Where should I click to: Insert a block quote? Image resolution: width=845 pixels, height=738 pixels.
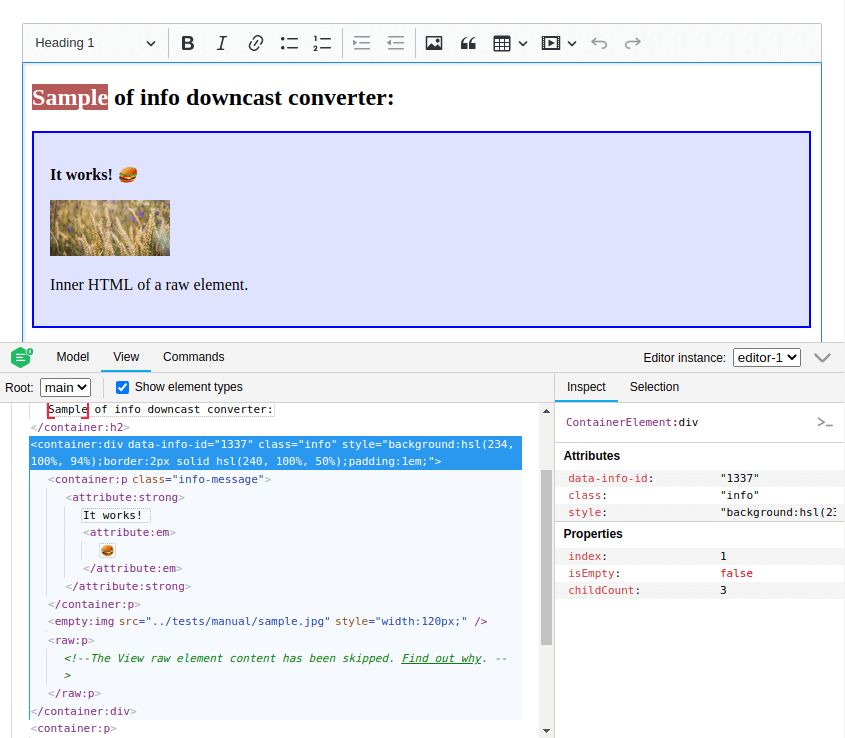[467, 43]
